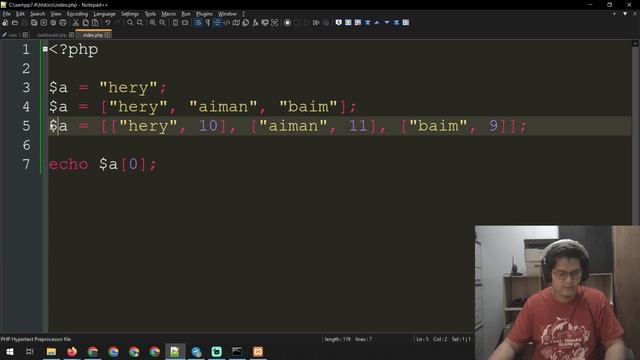This screenshot has width=640, height=360.
Task: Open the Windows Start menu
Action: (10, 351)
